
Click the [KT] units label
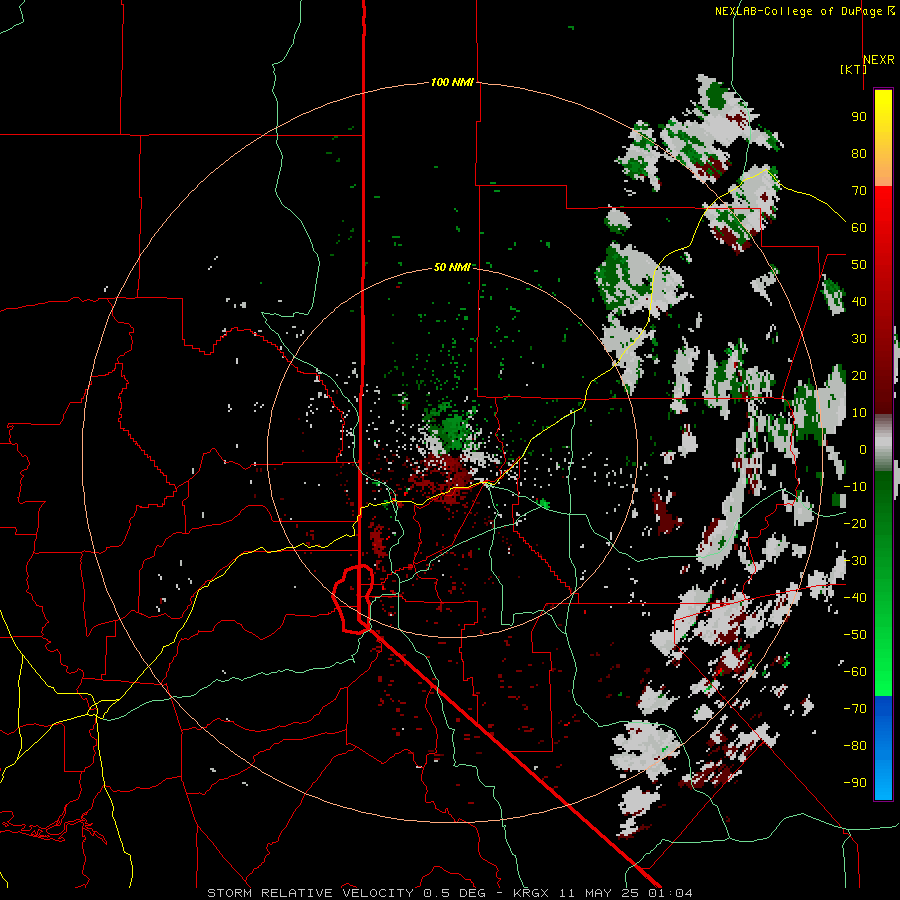[853, 69]
